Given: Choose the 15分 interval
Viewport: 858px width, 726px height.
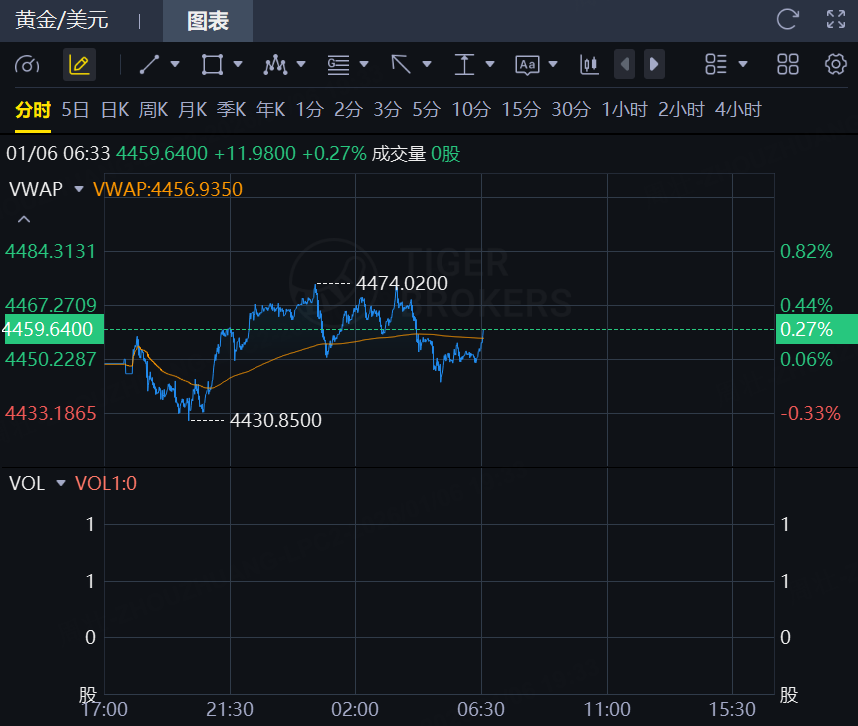Looking at the screenshot, I should [521, 110].
